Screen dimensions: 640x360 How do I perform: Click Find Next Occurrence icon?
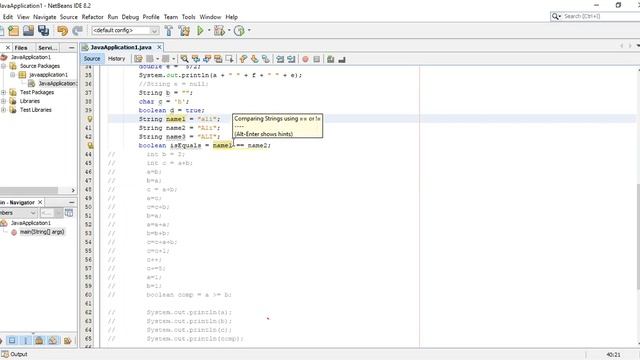[x=207, y=59]
